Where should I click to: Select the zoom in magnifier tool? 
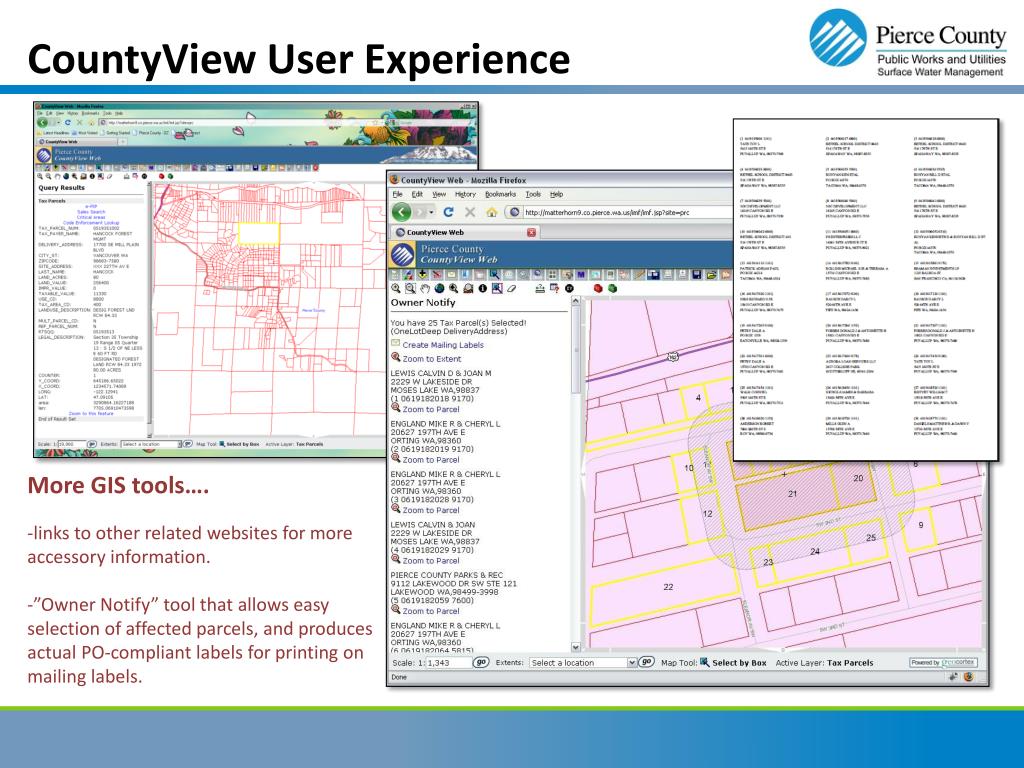tap(396, 288)
